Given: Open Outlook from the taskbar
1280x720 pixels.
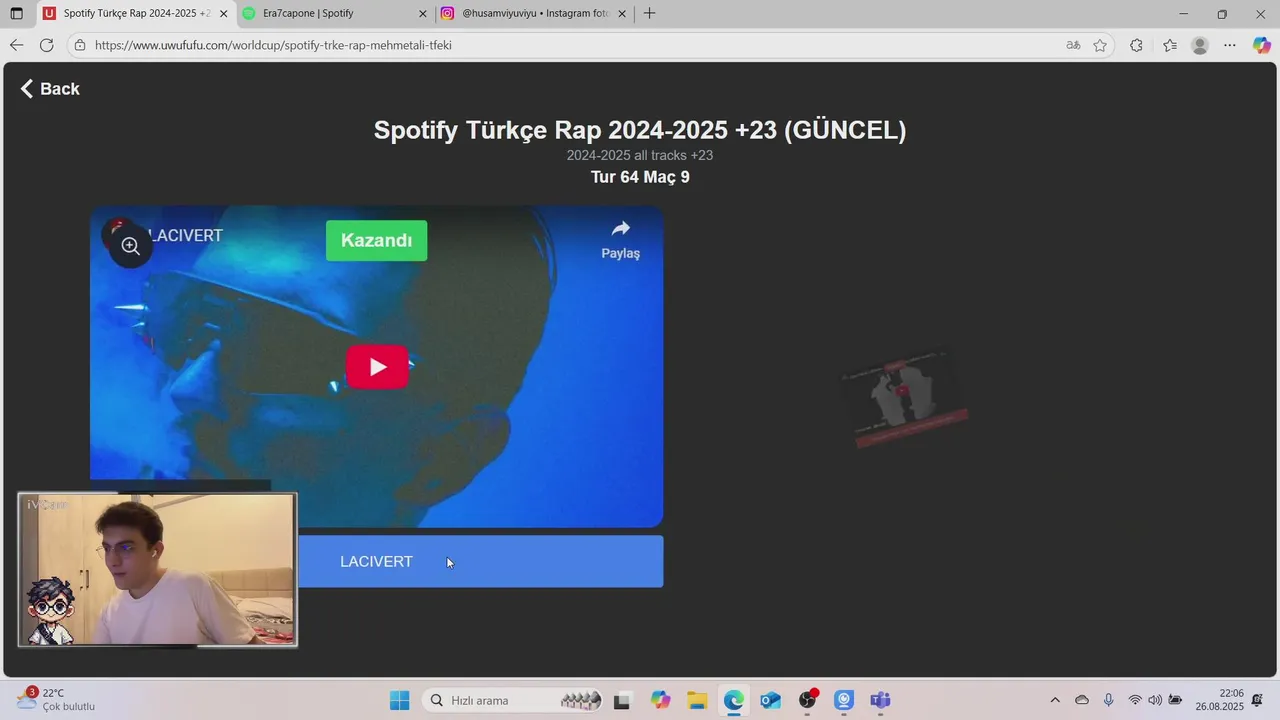Looking at the screenshot, I should pos(770,700).
